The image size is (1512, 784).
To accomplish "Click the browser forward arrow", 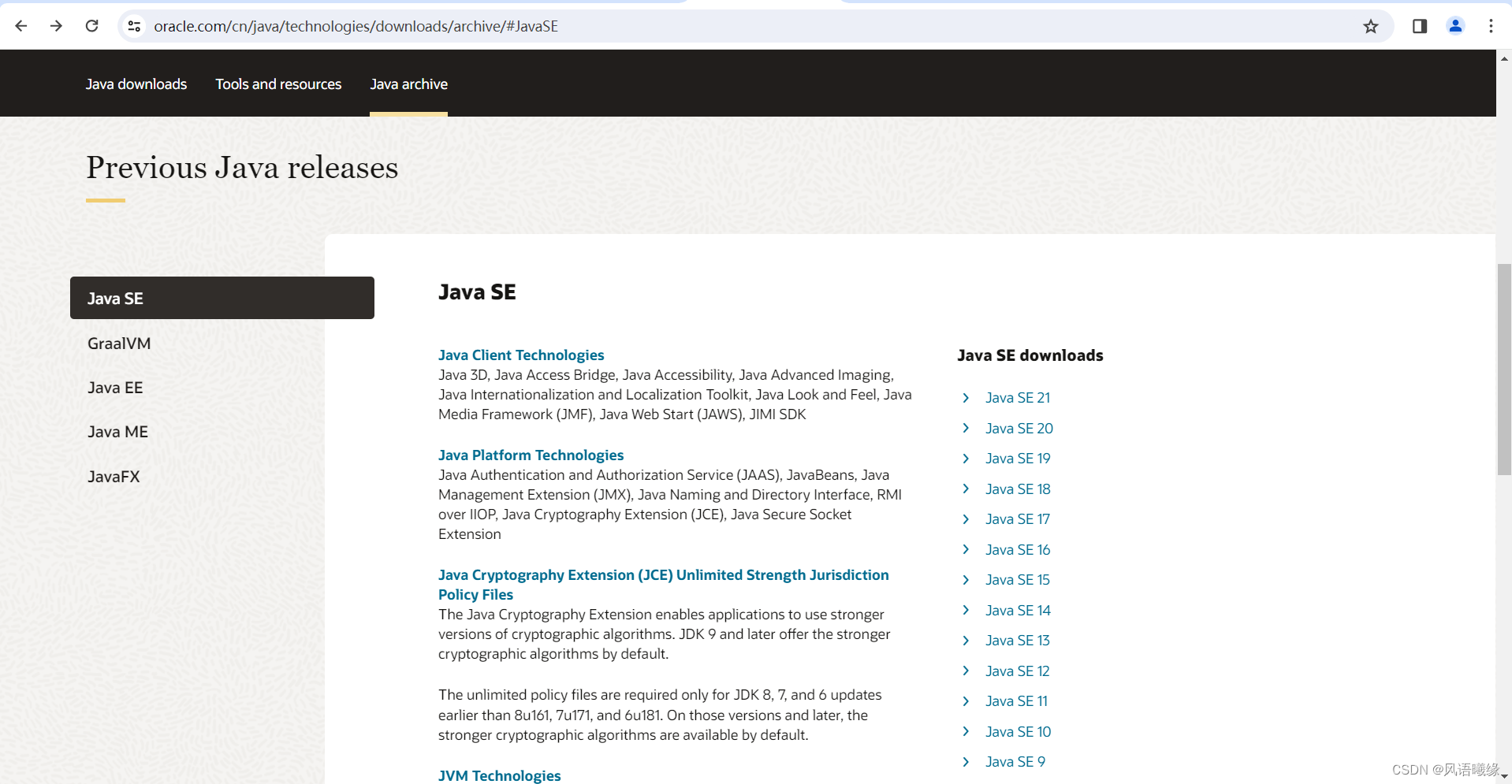I will [56, 26].
